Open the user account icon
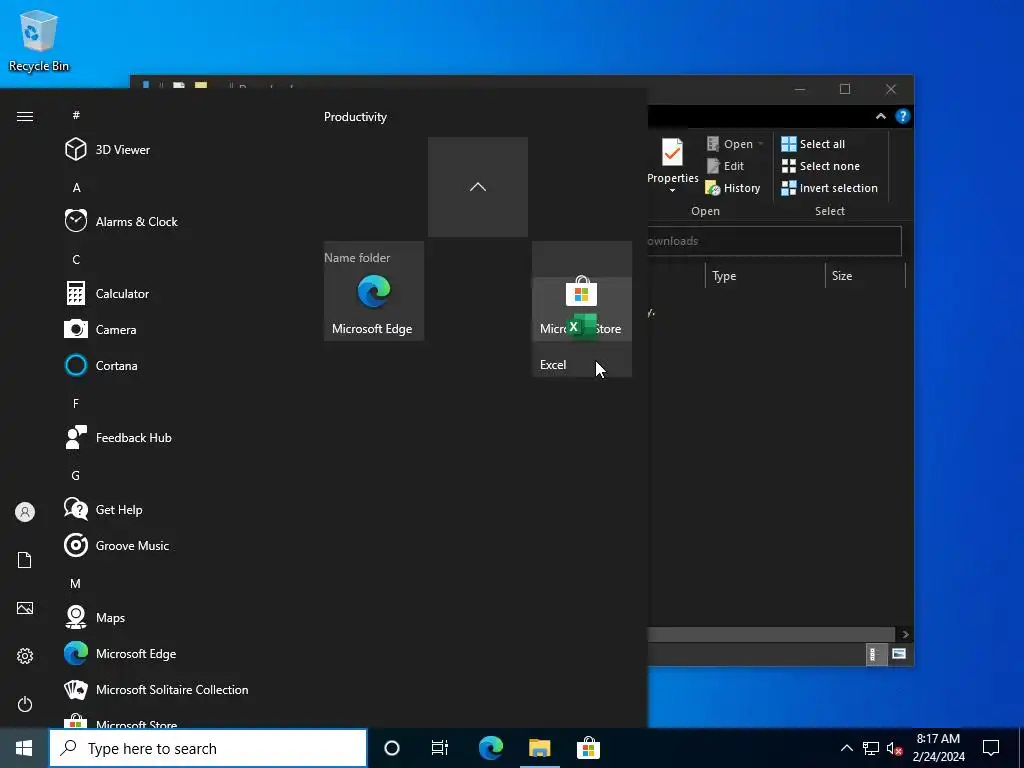The height and width of the screenshot is (768, 1024). [x=25, y=512]
